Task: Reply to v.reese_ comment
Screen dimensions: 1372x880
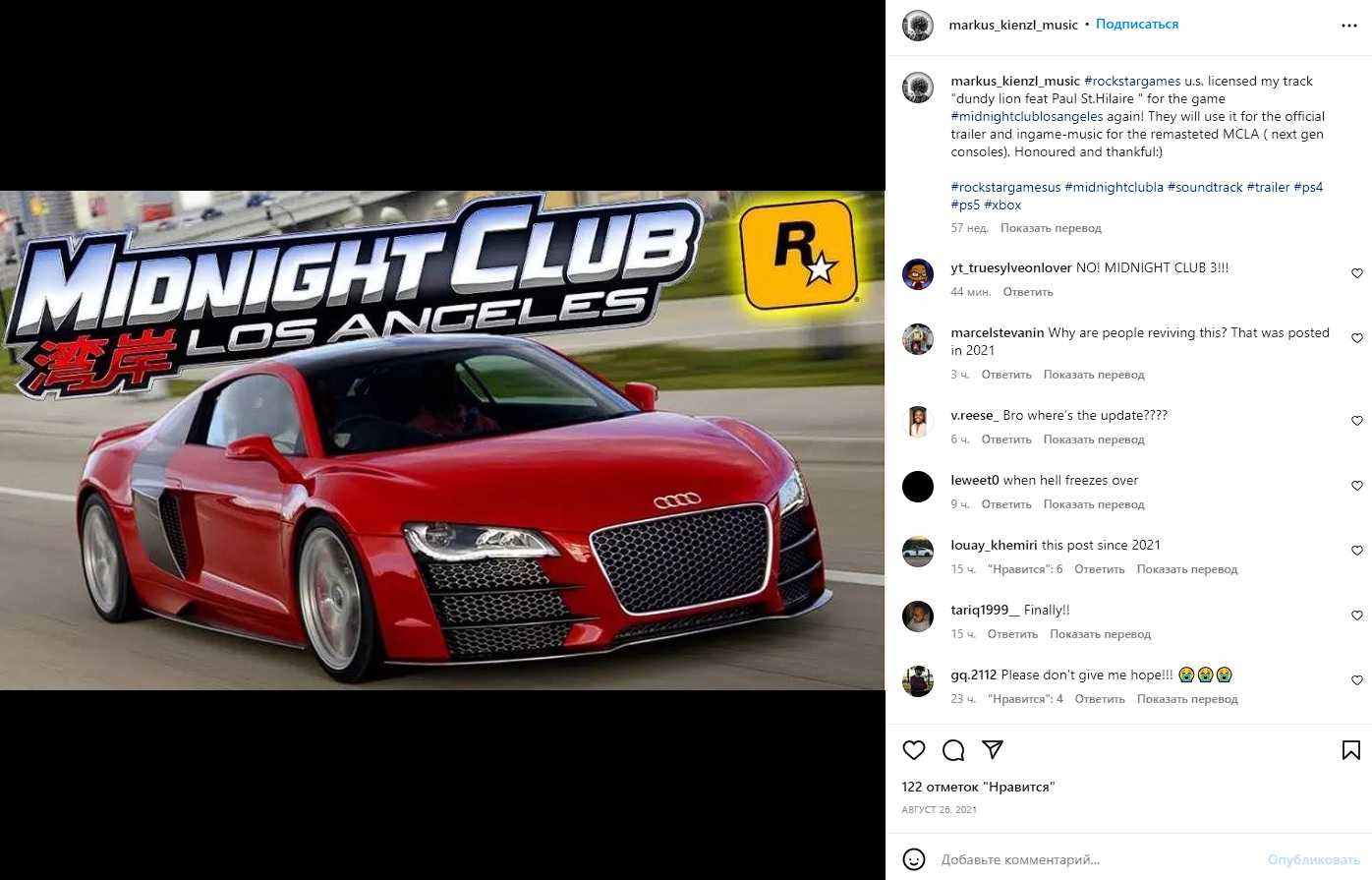Action: coord(1006,440)
